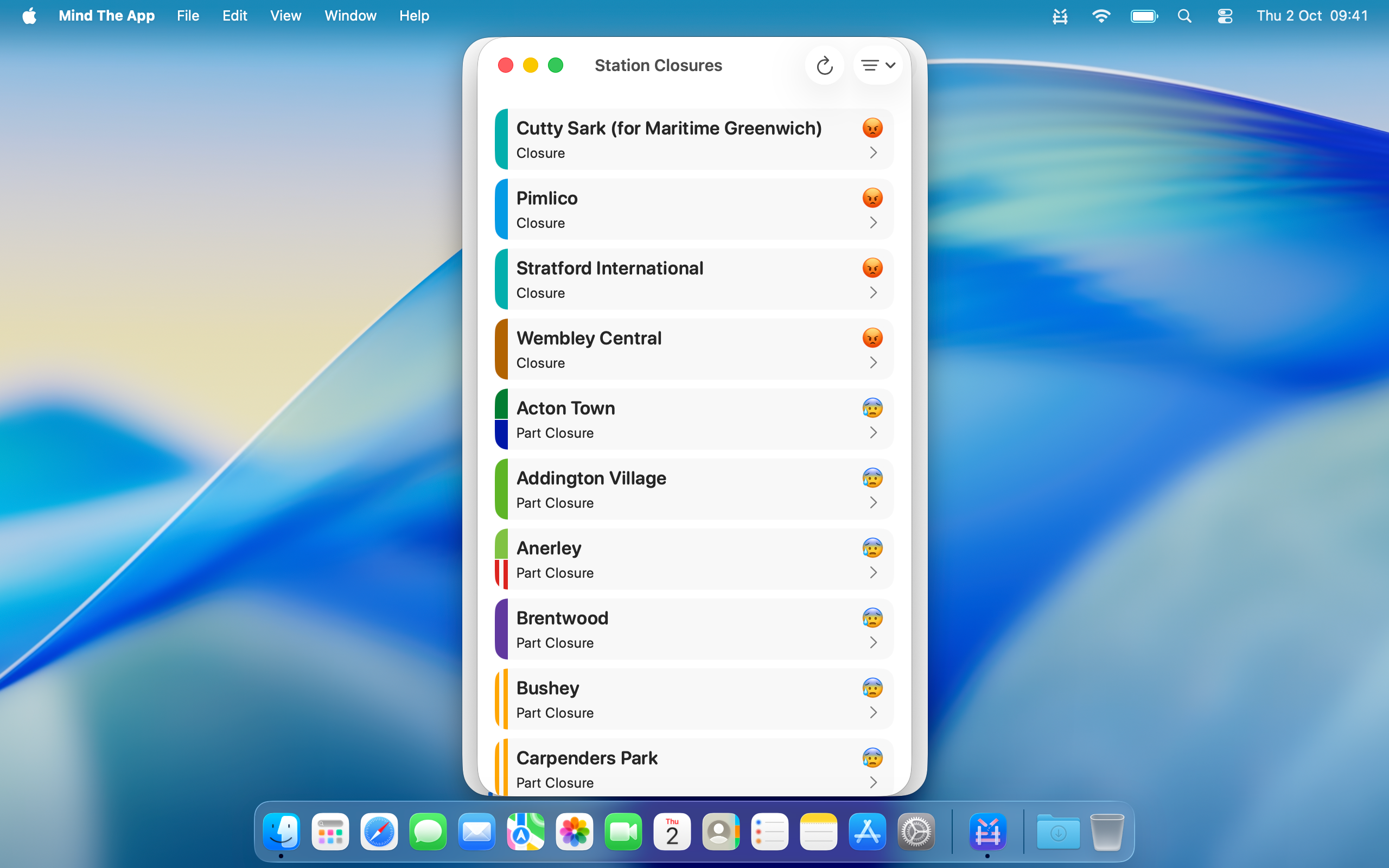Open the Mind The App menu
Viewport: 1389px width, 868px height.
[107, 16]
